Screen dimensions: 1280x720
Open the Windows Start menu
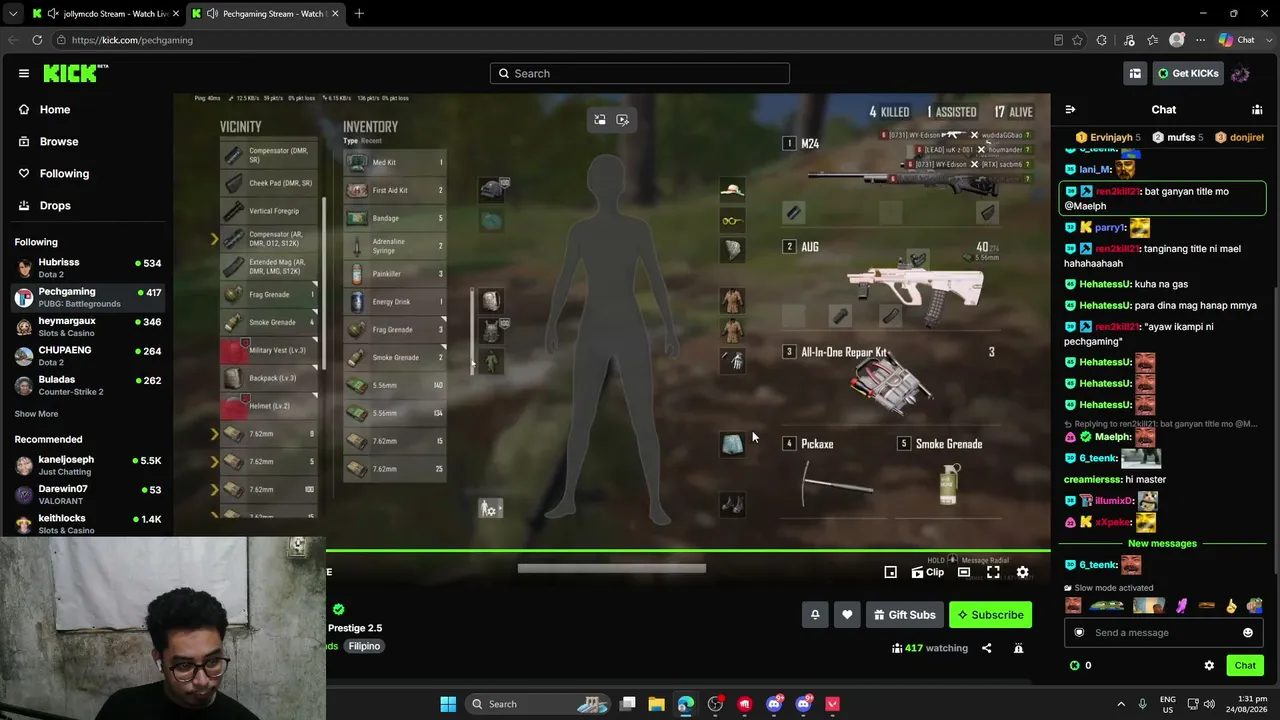point(448,704)
